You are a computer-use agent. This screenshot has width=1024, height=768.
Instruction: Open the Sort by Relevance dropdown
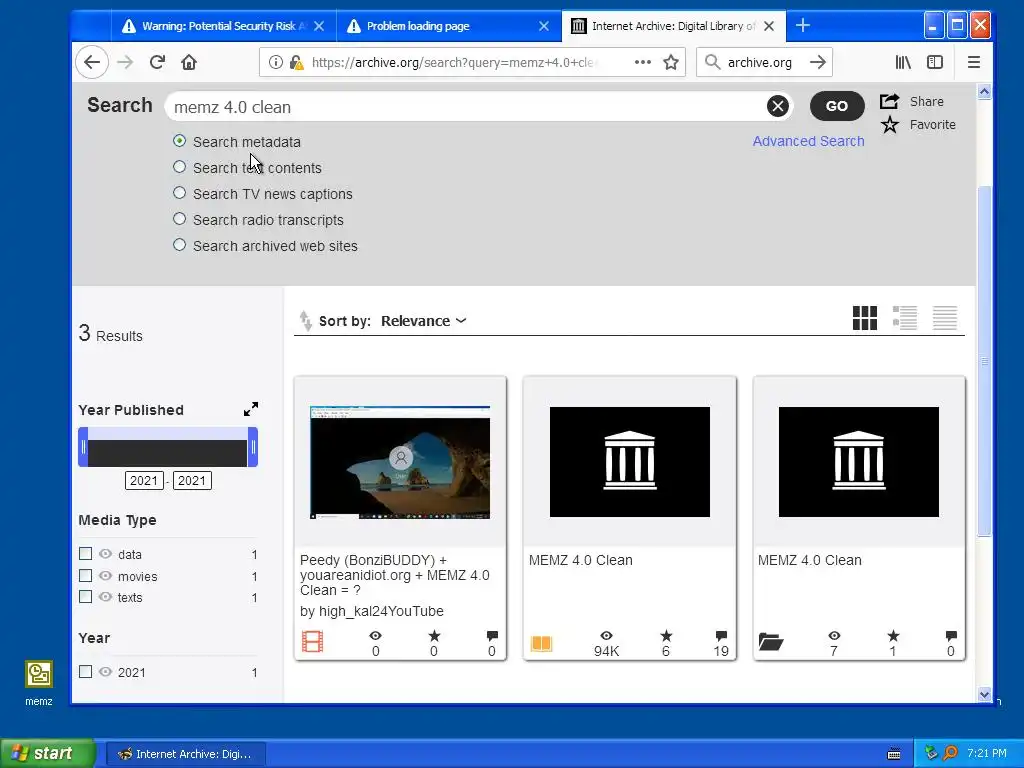coord(423,321)
